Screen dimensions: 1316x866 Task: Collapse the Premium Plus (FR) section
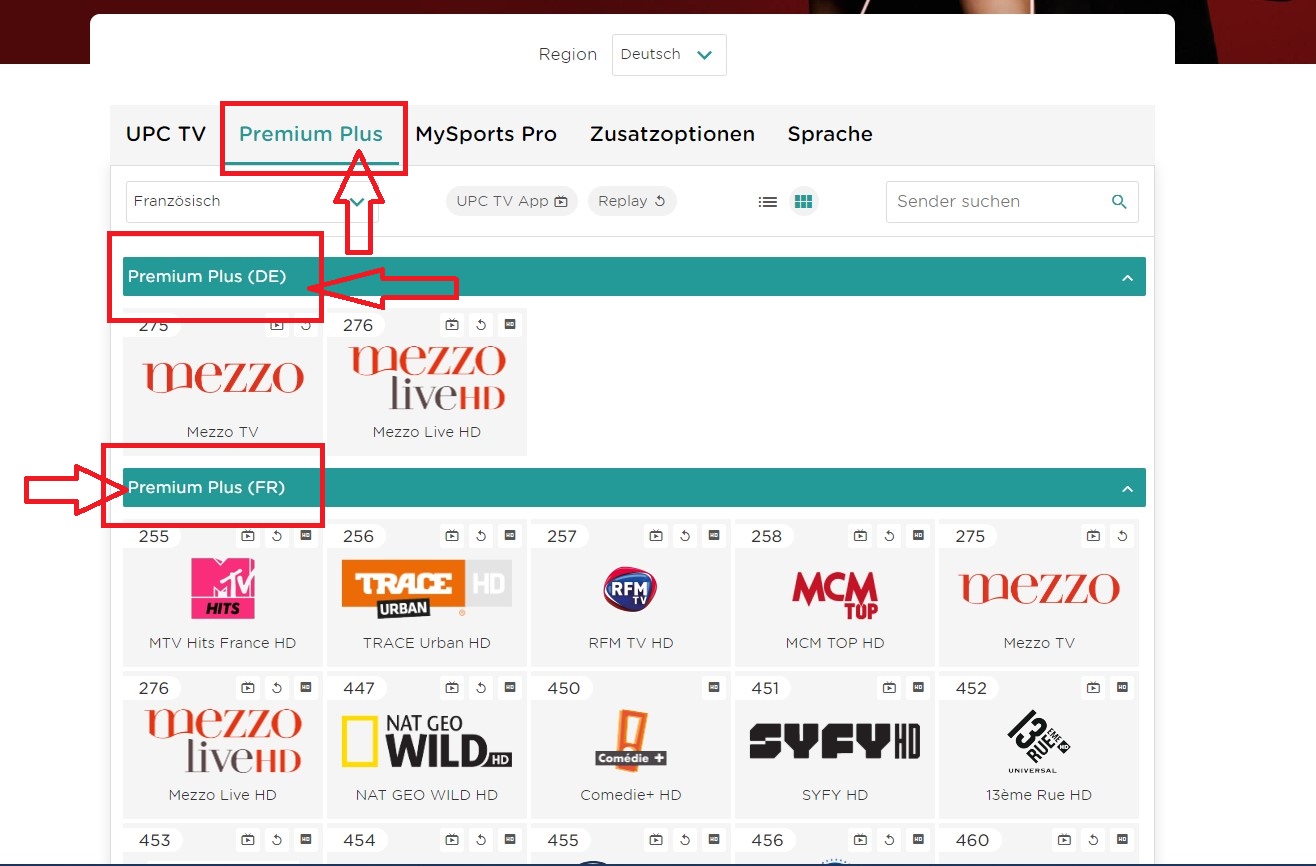tap(1127, 488)
